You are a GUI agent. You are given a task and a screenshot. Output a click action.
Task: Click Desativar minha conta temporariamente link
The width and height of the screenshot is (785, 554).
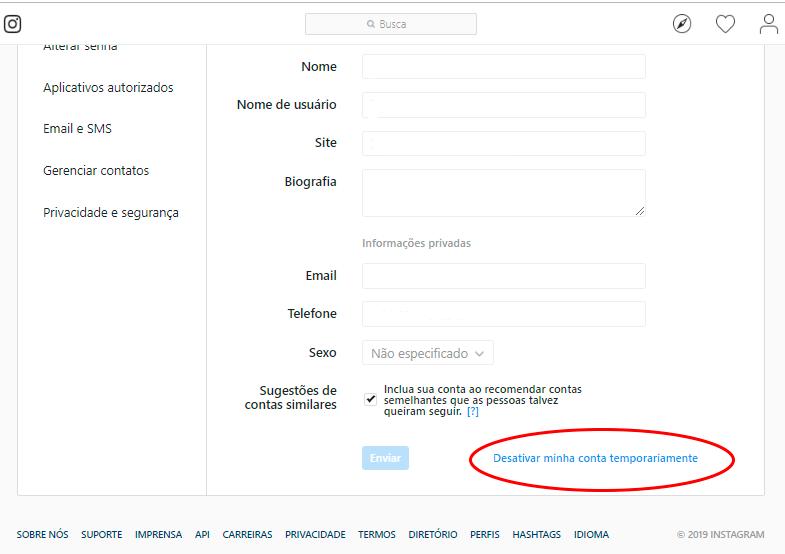(x=595, y=458)
